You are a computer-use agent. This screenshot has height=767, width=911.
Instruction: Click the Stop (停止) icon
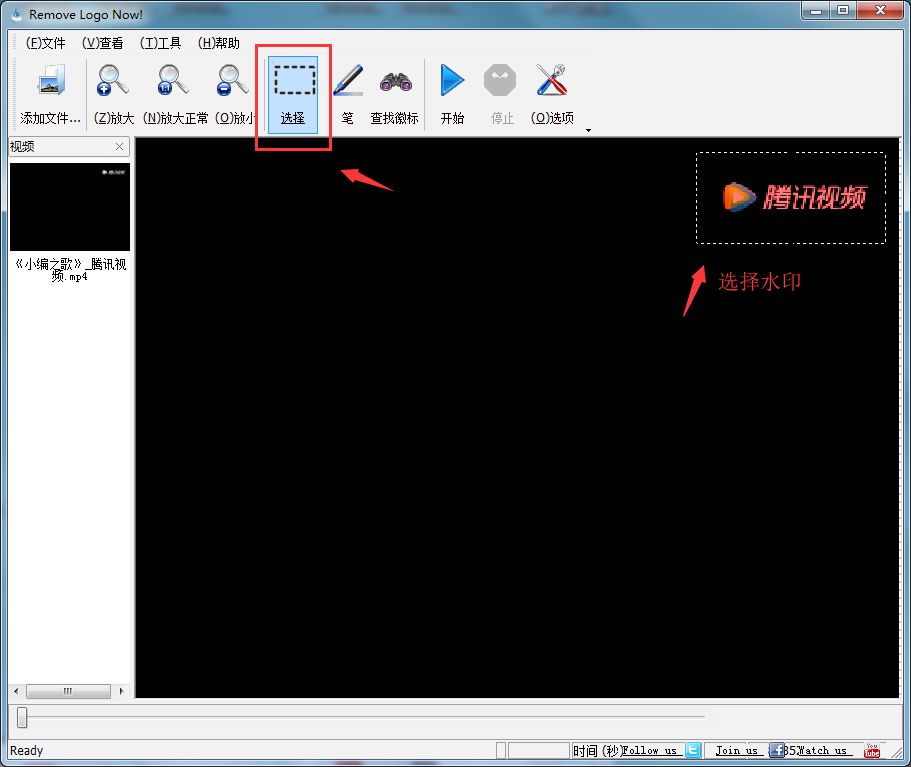[500, 80]
